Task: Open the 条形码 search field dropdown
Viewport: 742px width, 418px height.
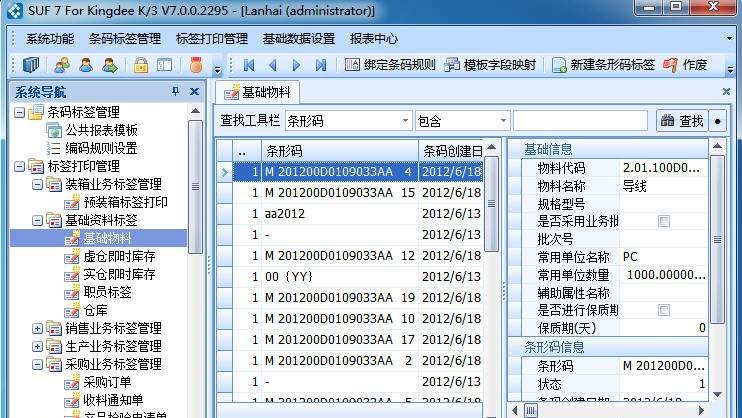Action: pos(405,121)
